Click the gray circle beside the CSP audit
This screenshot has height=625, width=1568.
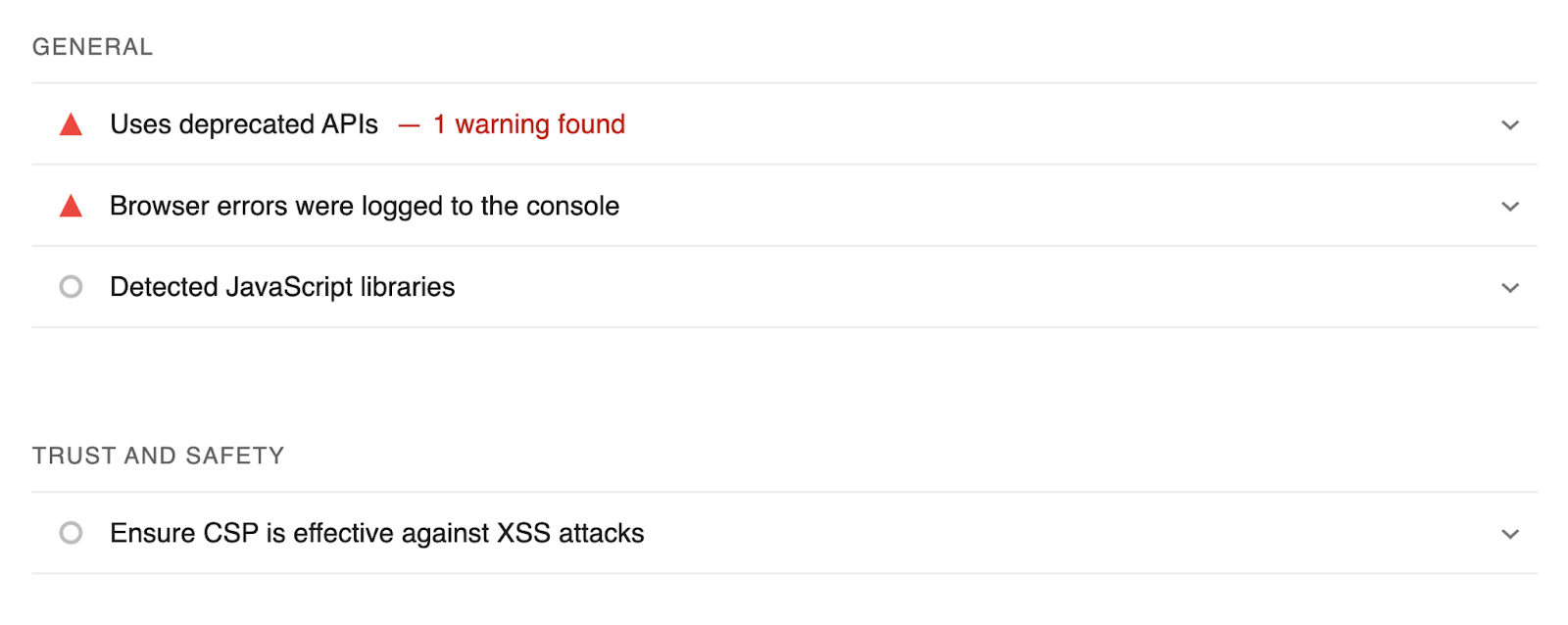click(71, 533)
